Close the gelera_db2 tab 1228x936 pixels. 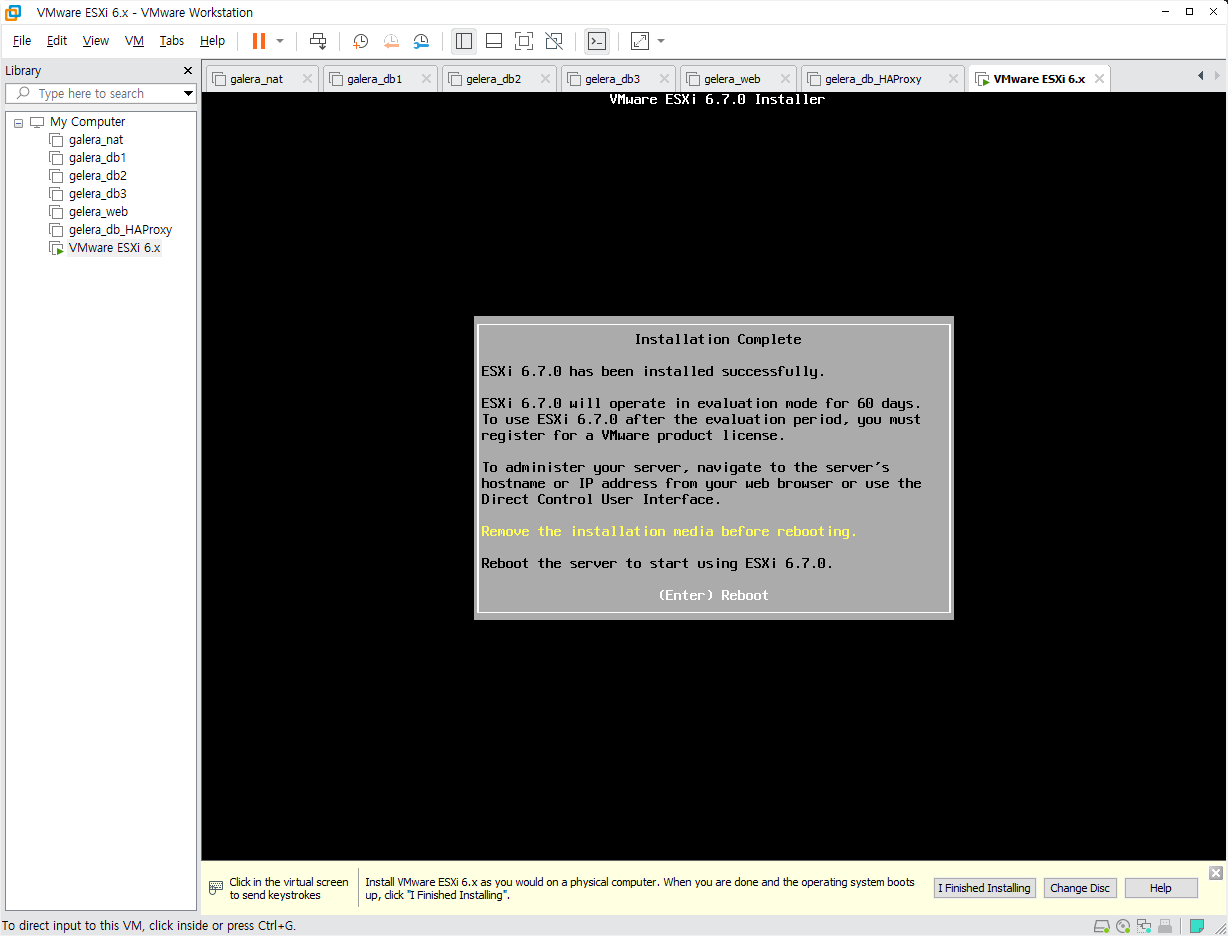546,79
